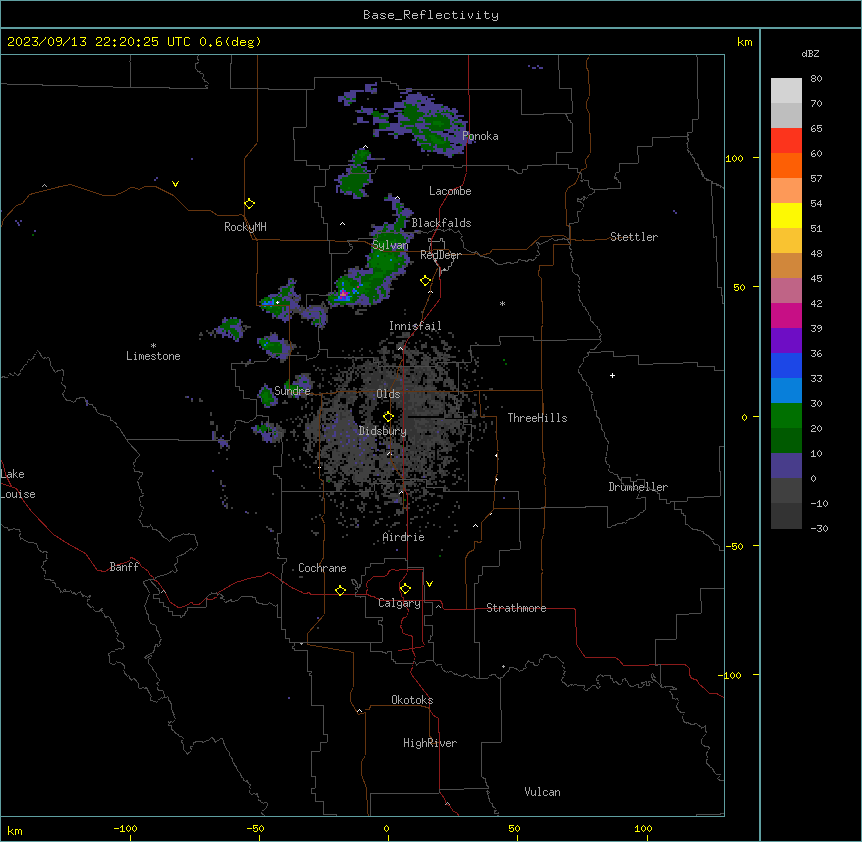Image resolution: width=862 pixels, height=842 pixels.
Task: Click the Strathmore town label
Action: (516, 608)
